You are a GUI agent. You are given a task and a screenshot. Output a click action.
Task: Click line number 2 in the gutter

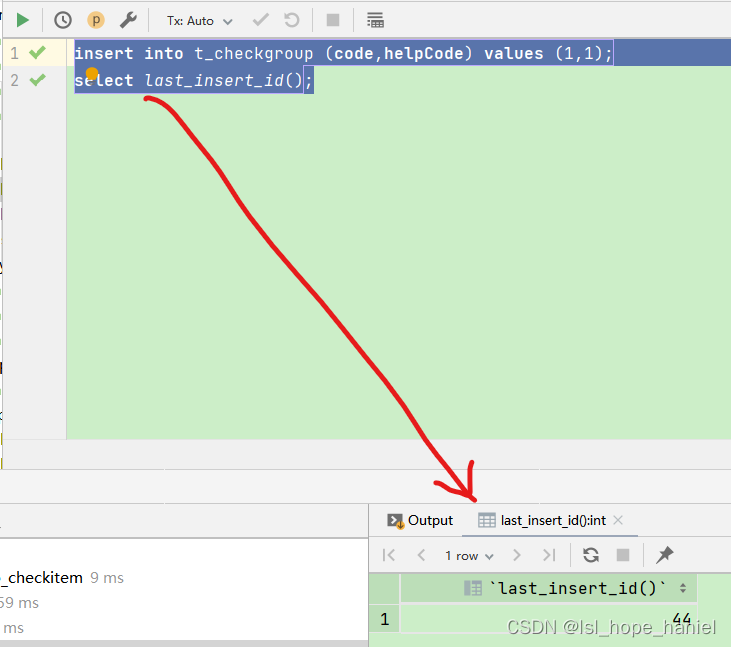tap(14, 80)
